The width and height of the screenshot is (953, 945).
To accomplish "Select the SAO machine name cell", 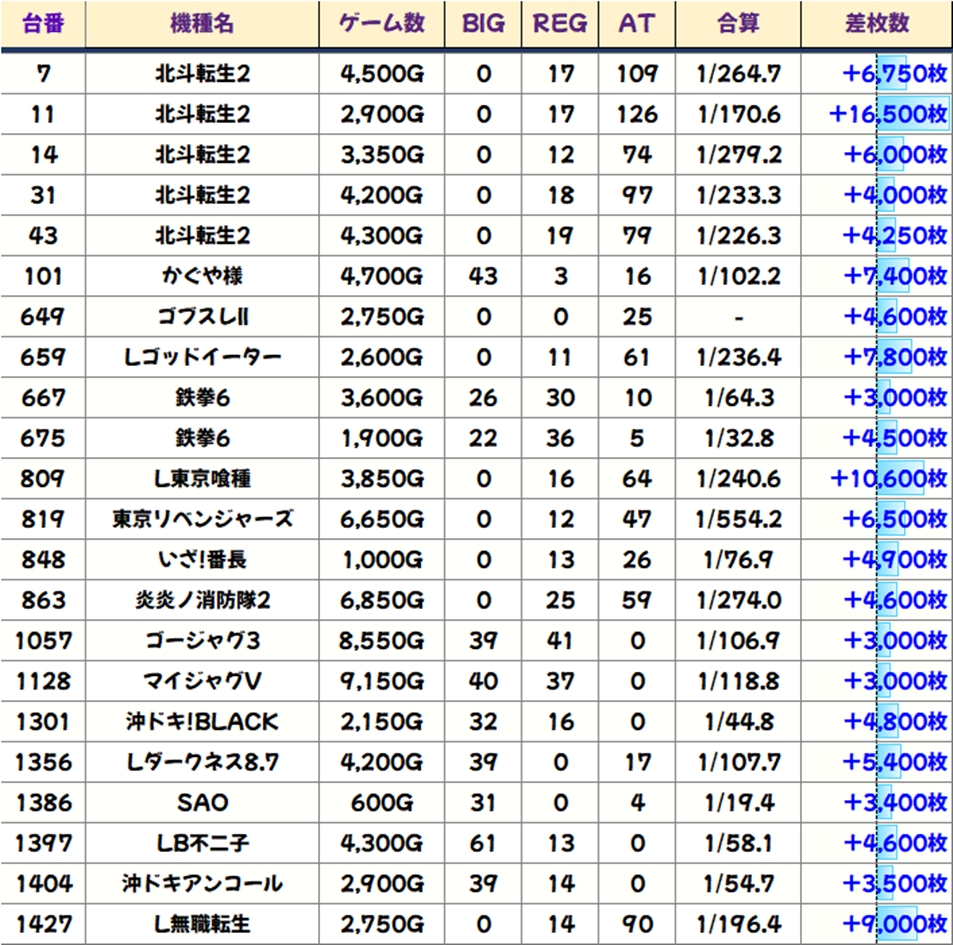I will (x=202, y=802).
